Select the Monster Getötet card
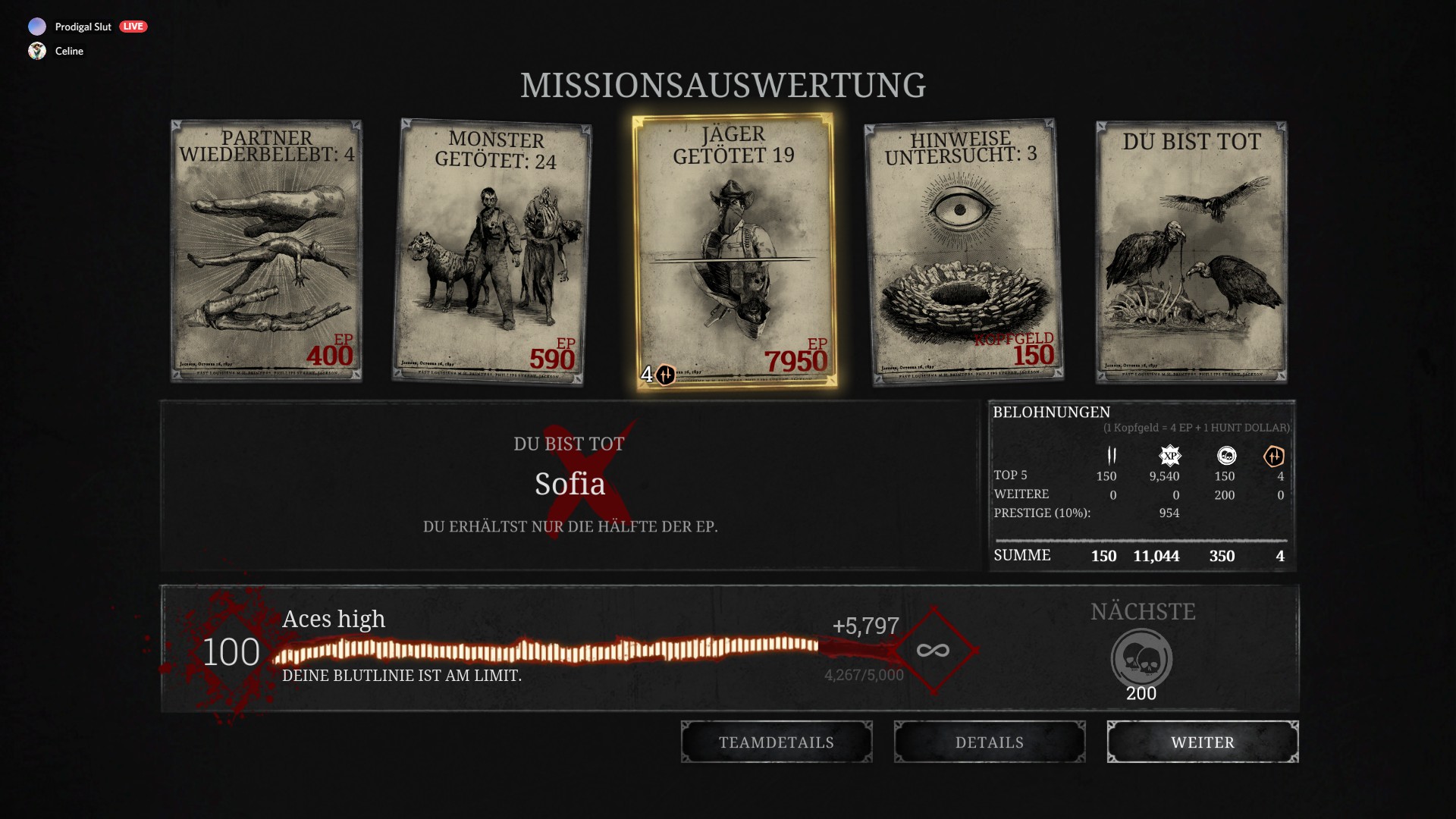Screen dimensions: 1456x819 492,252
